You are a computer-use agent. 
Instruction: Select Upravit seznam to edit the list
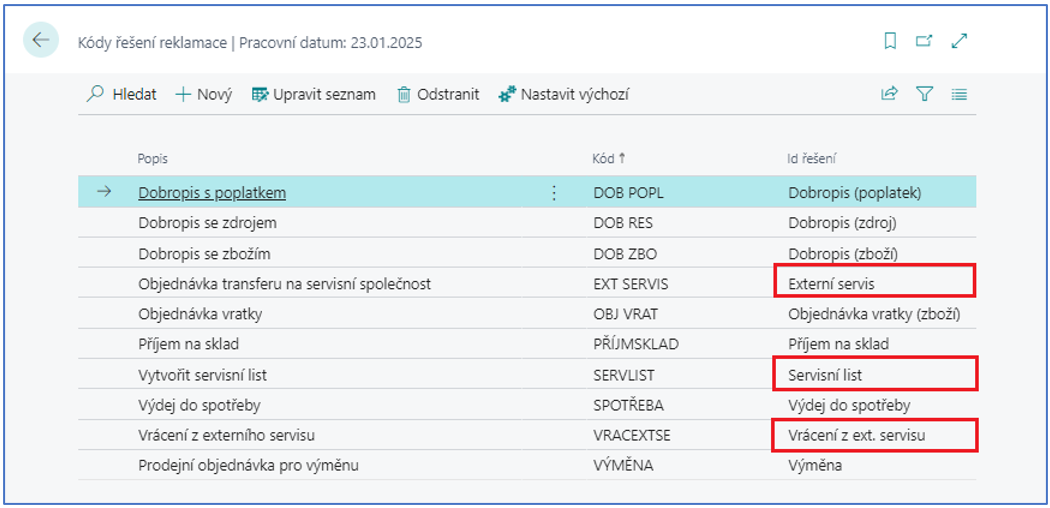pos(313,94)
